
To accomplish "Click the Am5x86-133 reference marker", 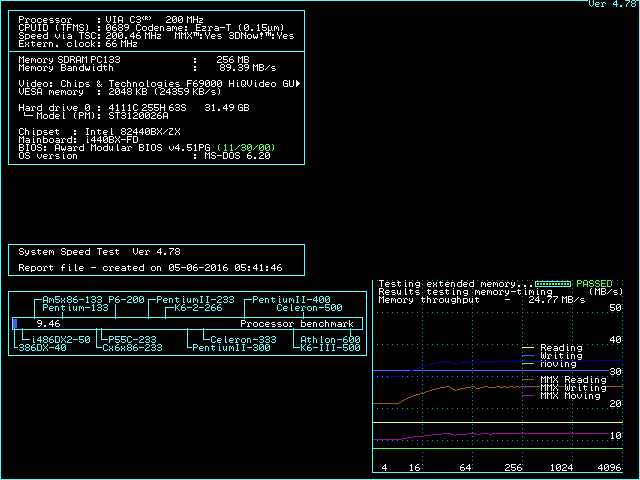I will click(72, 300).
